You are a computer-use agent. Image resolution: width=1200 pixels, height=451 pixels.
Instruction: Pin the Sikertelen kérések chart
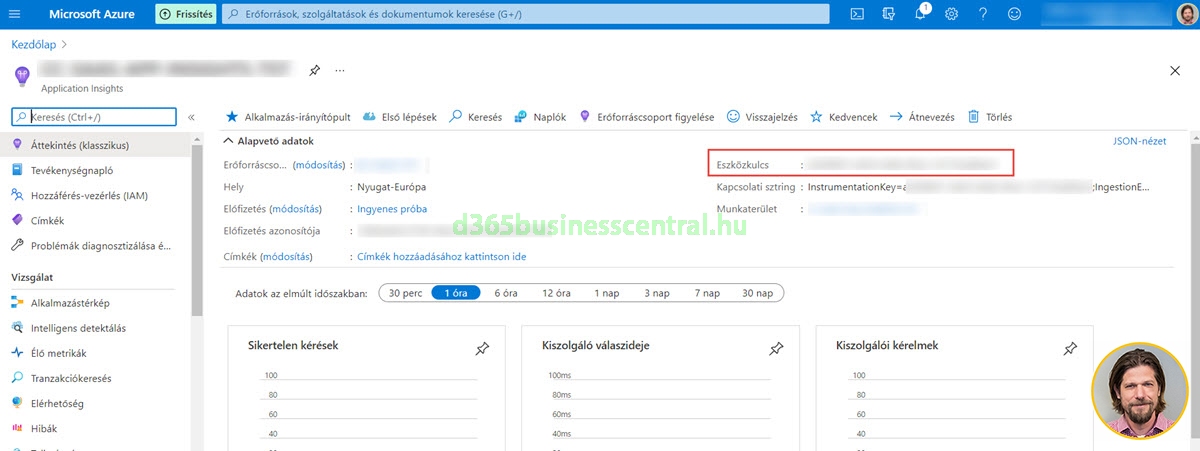click(482, 348)
